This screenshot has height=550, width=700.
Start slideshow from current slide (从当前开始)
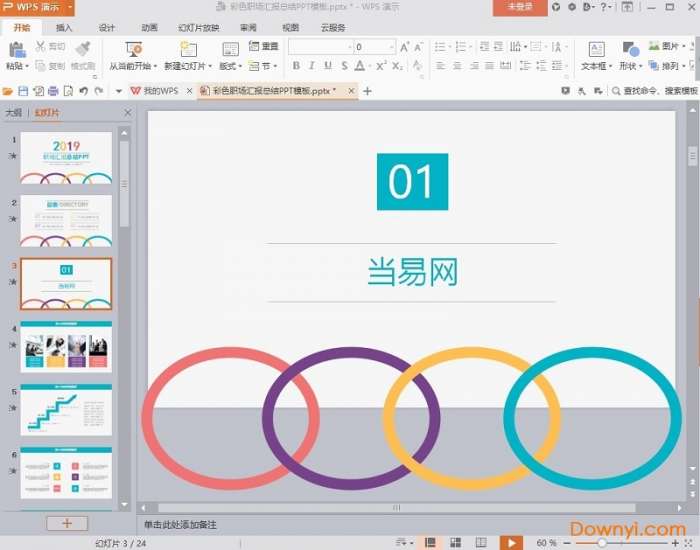(x=132, y=50)
